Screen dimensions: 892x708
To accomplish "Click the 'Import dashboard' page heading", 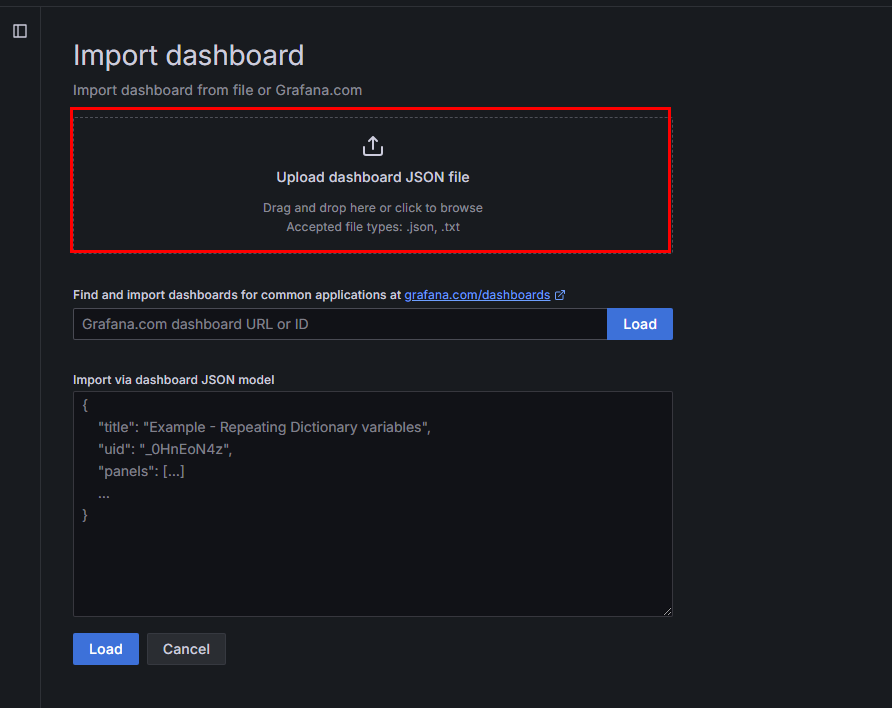I will (x=188, y=56).
